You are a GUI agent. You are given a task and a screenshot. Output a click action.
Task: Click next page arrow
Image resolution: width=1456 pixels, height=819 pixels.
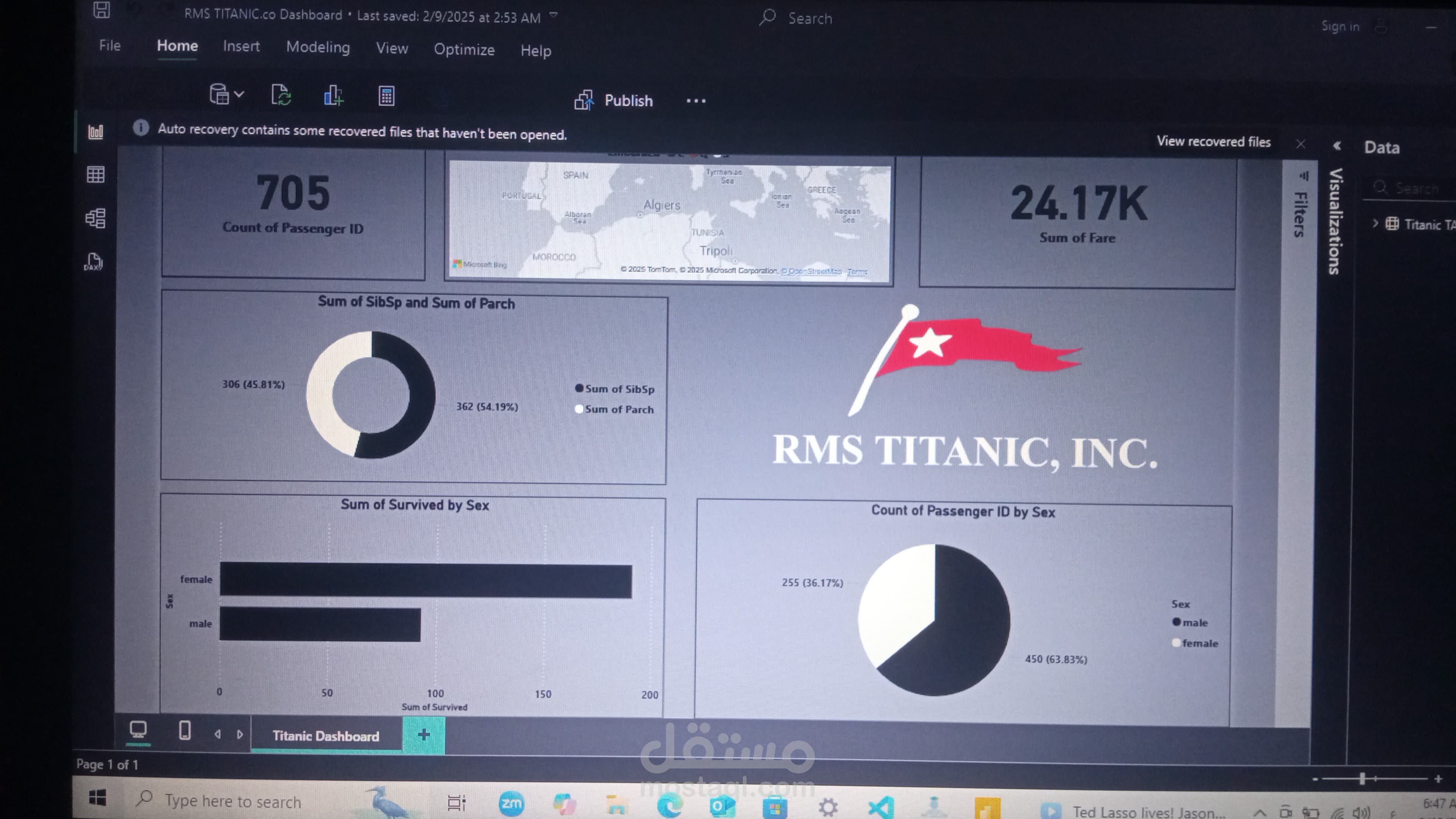(240, 734)
